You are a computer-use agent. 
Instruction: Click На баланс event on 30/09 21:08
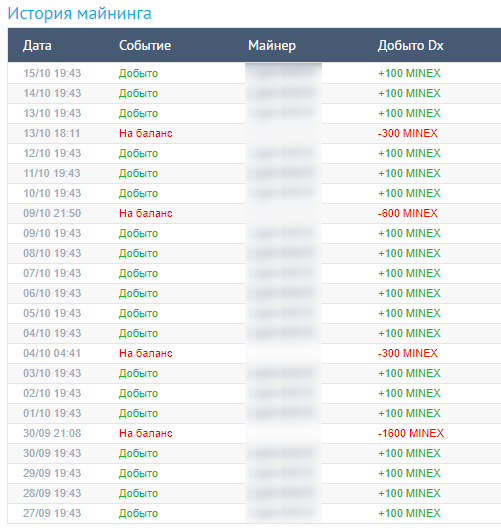click(146, 433)
